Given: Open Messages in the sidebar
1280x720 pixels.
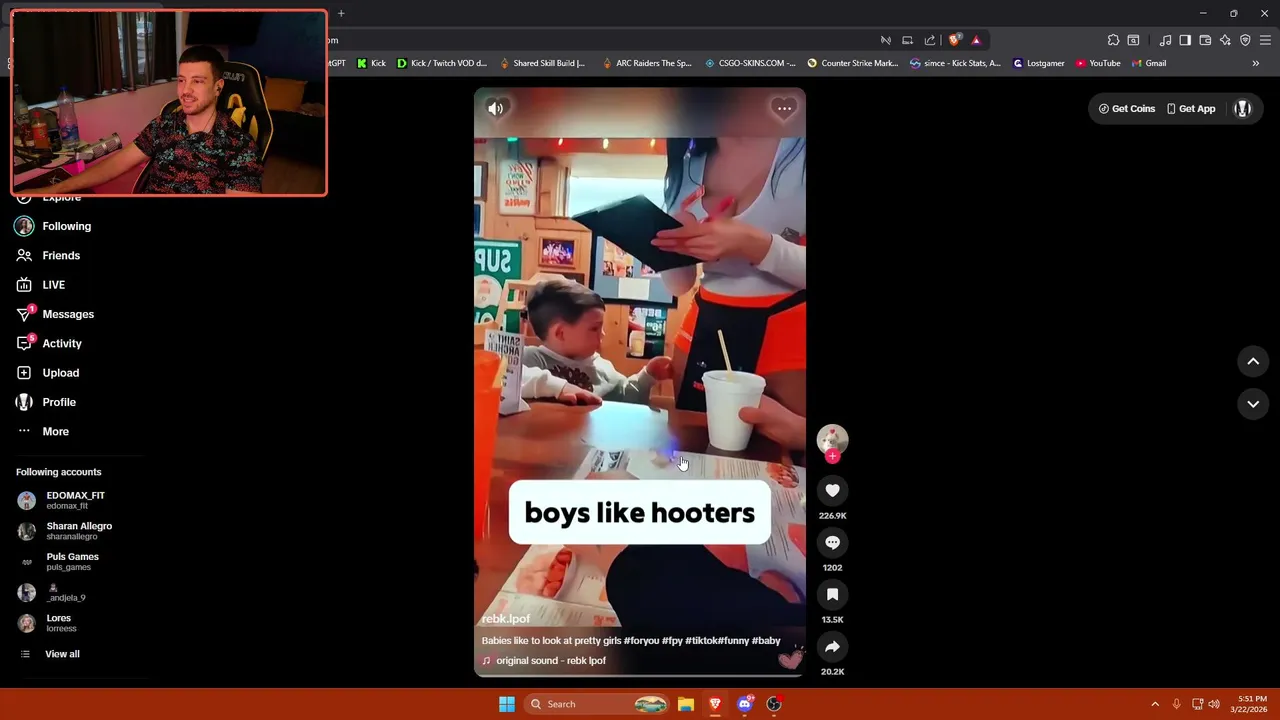Looking at the screenshot, I should 55,314.
